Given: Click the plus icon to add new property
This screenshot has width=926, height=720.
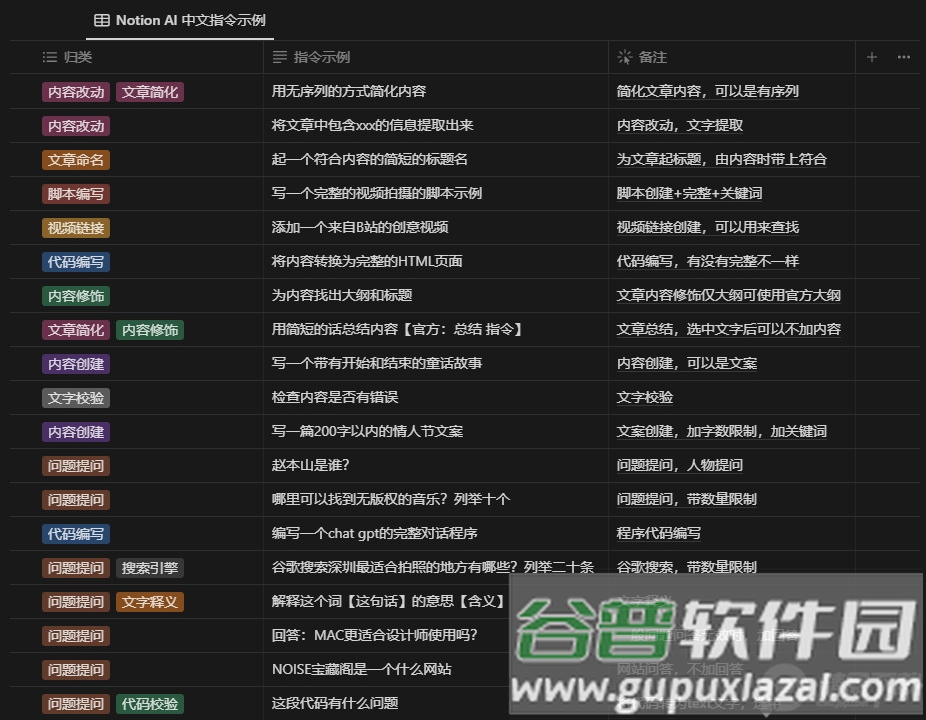Looking at the screenshot, I should [871, 57].
